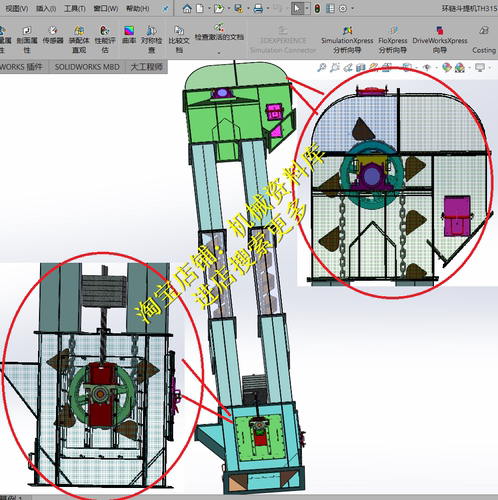
Task: Click Apply Scene icon
Action: pos(460,68)
